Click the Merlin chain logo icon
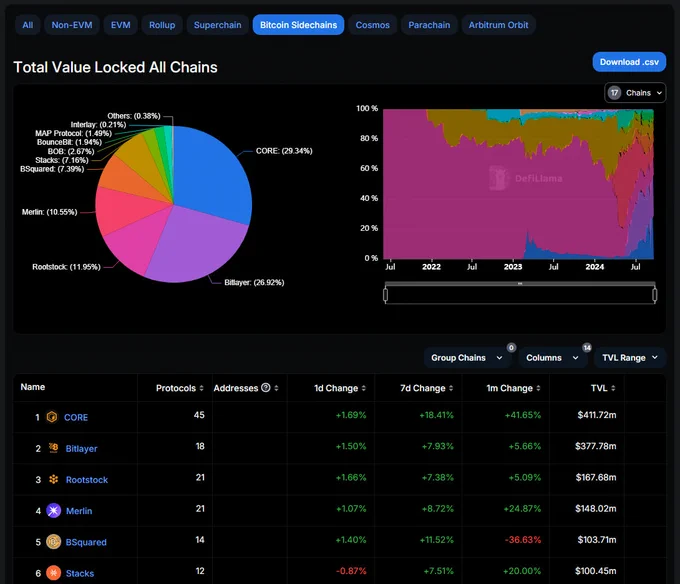 pyautogui.click(x=54, y=511)
